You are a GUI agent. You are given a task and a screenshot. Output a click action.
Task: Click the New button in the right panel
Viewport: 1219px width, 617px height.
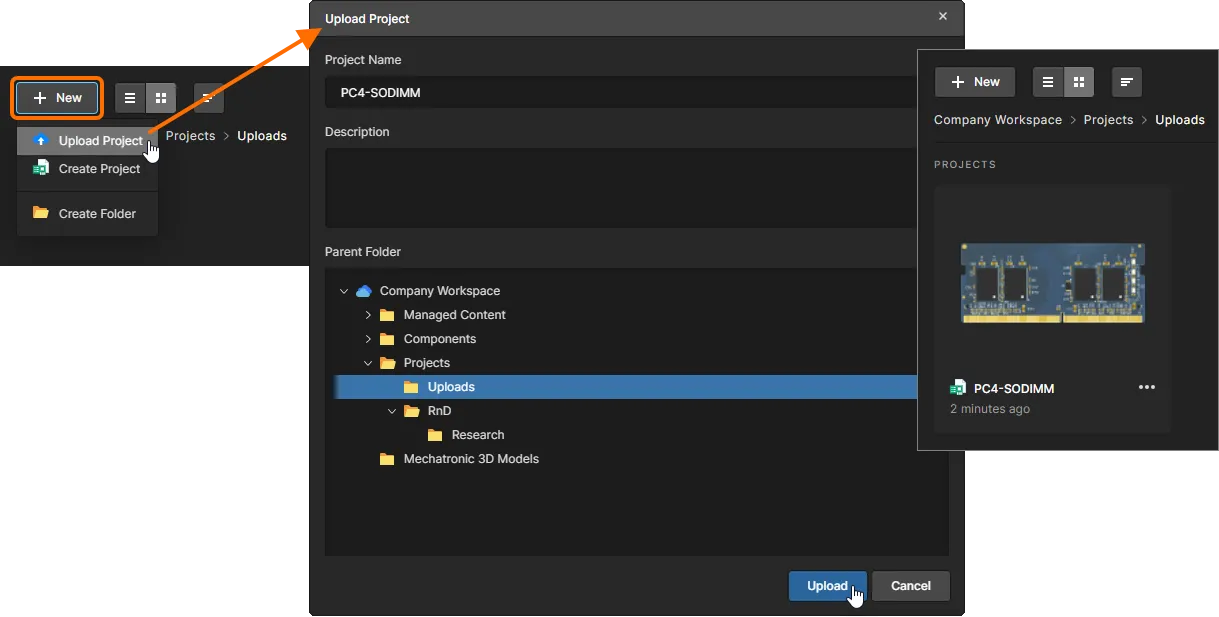[x=975, y=82]
